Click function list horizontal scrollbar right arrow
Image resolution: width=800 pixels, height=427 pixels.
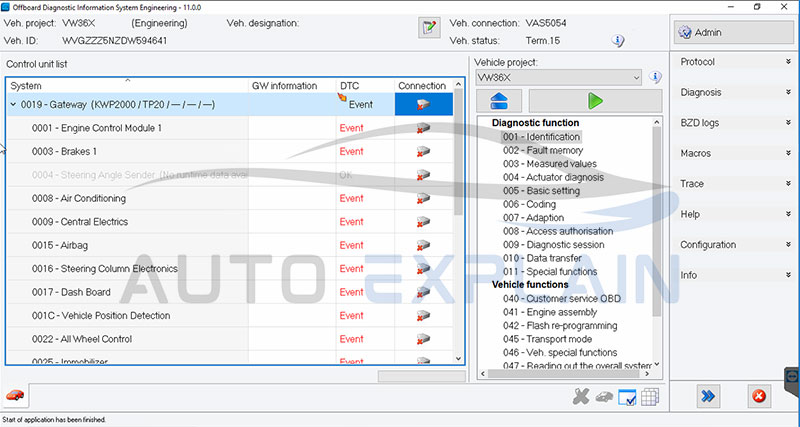coord(647,374)
